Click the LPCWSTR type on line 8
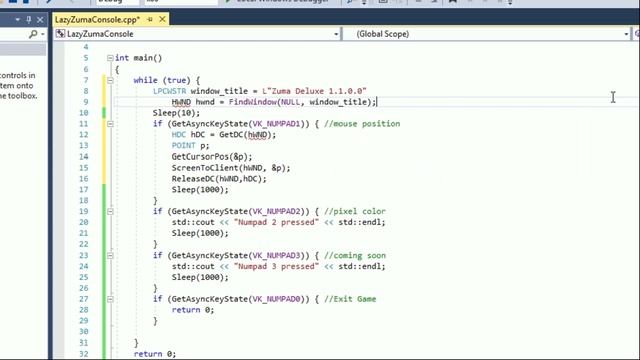Viewport: 640px width, 360px height. click(169, 91)
